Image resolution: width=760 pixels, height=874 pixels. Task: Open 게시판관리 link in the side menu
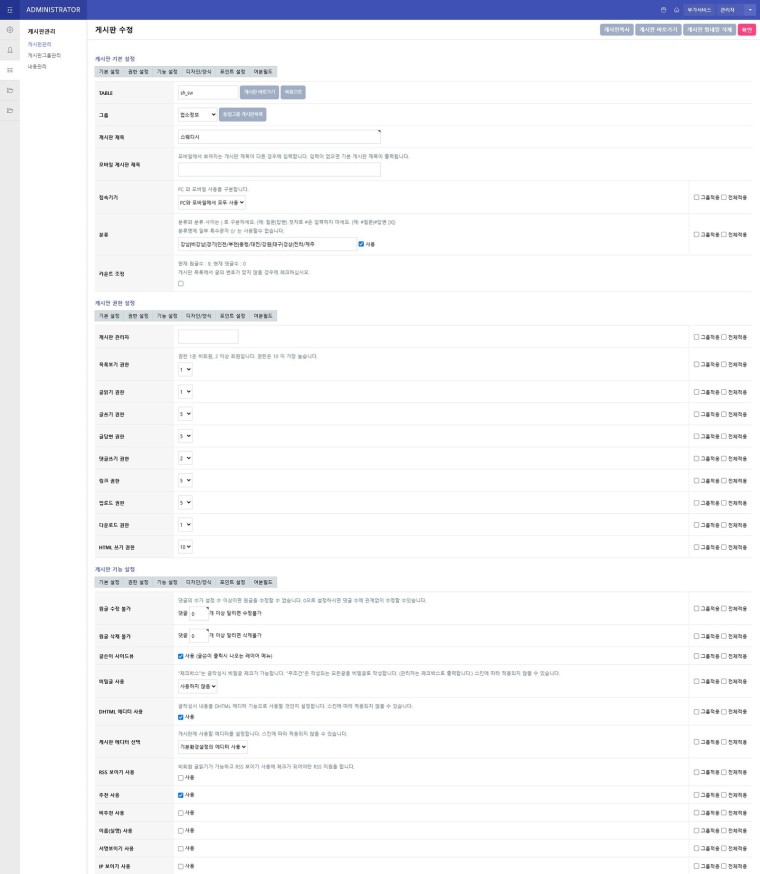[x=39, y=44]
